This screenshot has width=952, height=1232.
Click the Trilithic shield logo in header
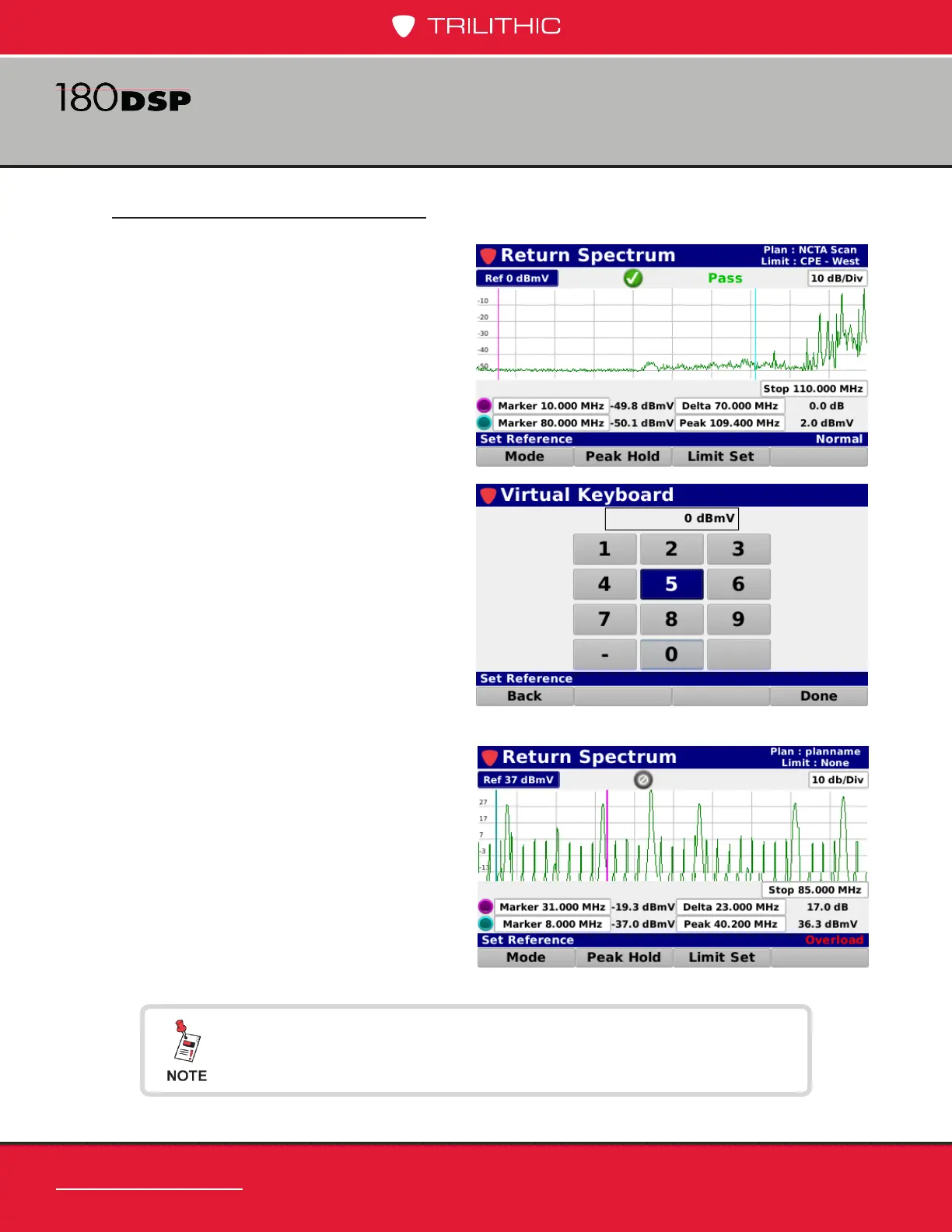coord(403,26)
